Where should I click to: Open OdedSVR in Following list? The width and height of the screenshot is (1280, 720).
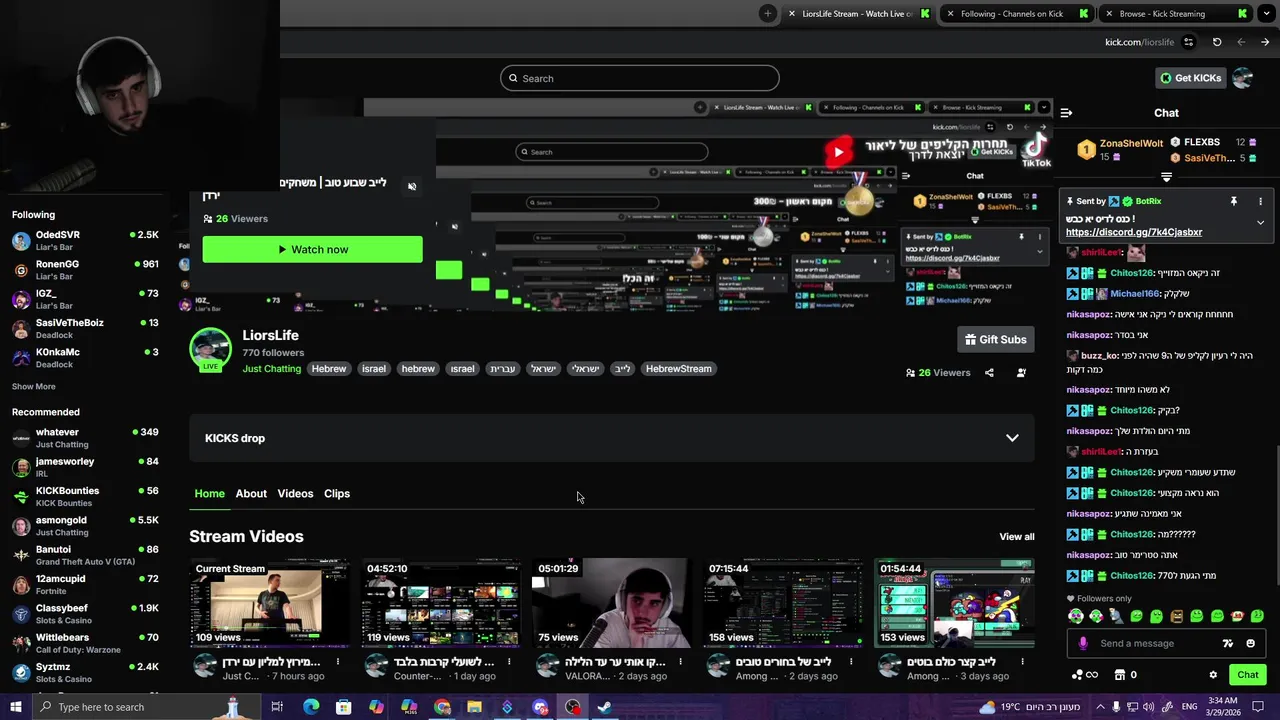pyautogui.click(x=85, y=240)
